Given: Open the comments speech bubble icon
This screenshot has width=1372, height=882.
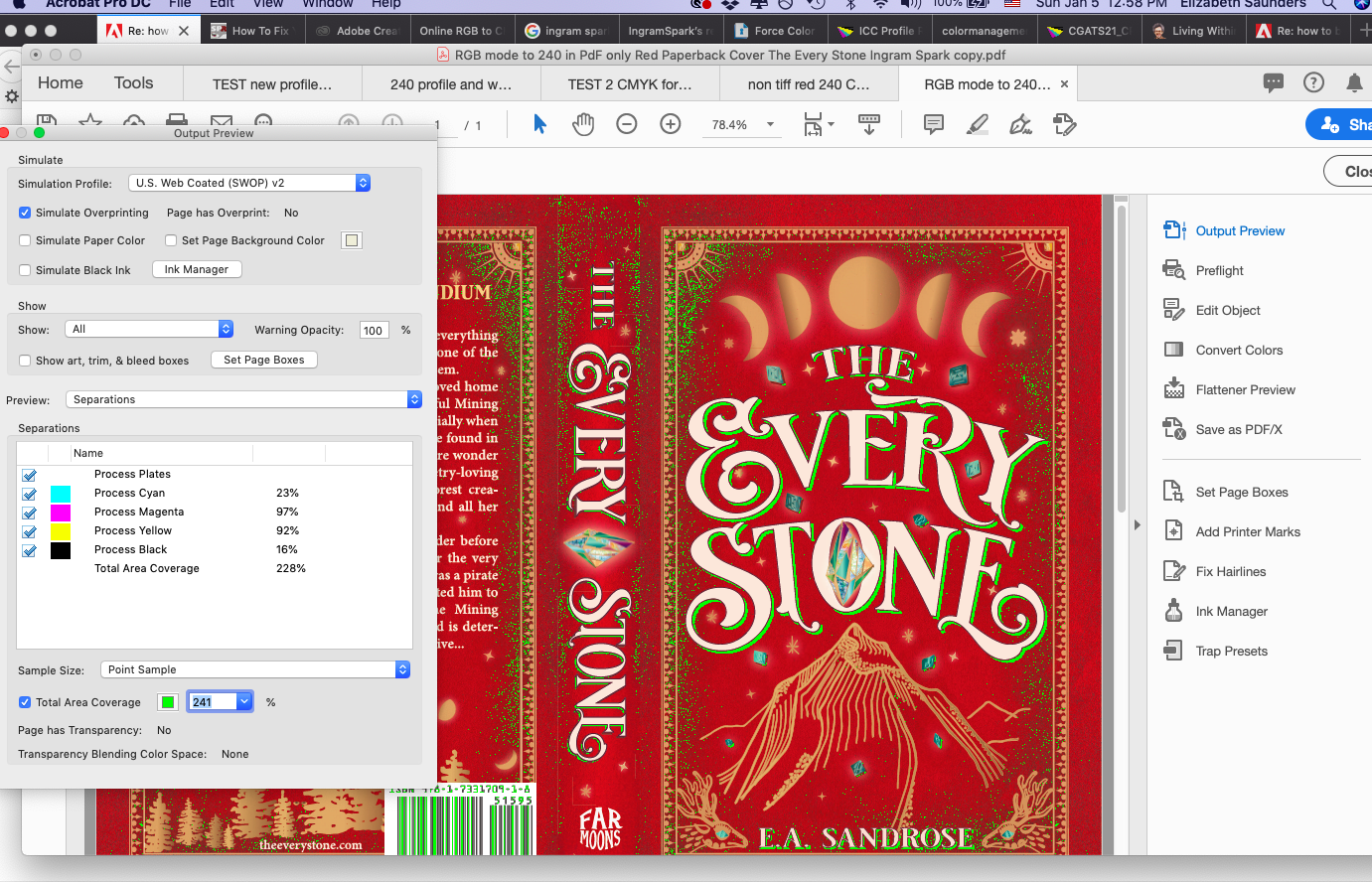Looking at the screenshot, I should tap(1274, 83).
